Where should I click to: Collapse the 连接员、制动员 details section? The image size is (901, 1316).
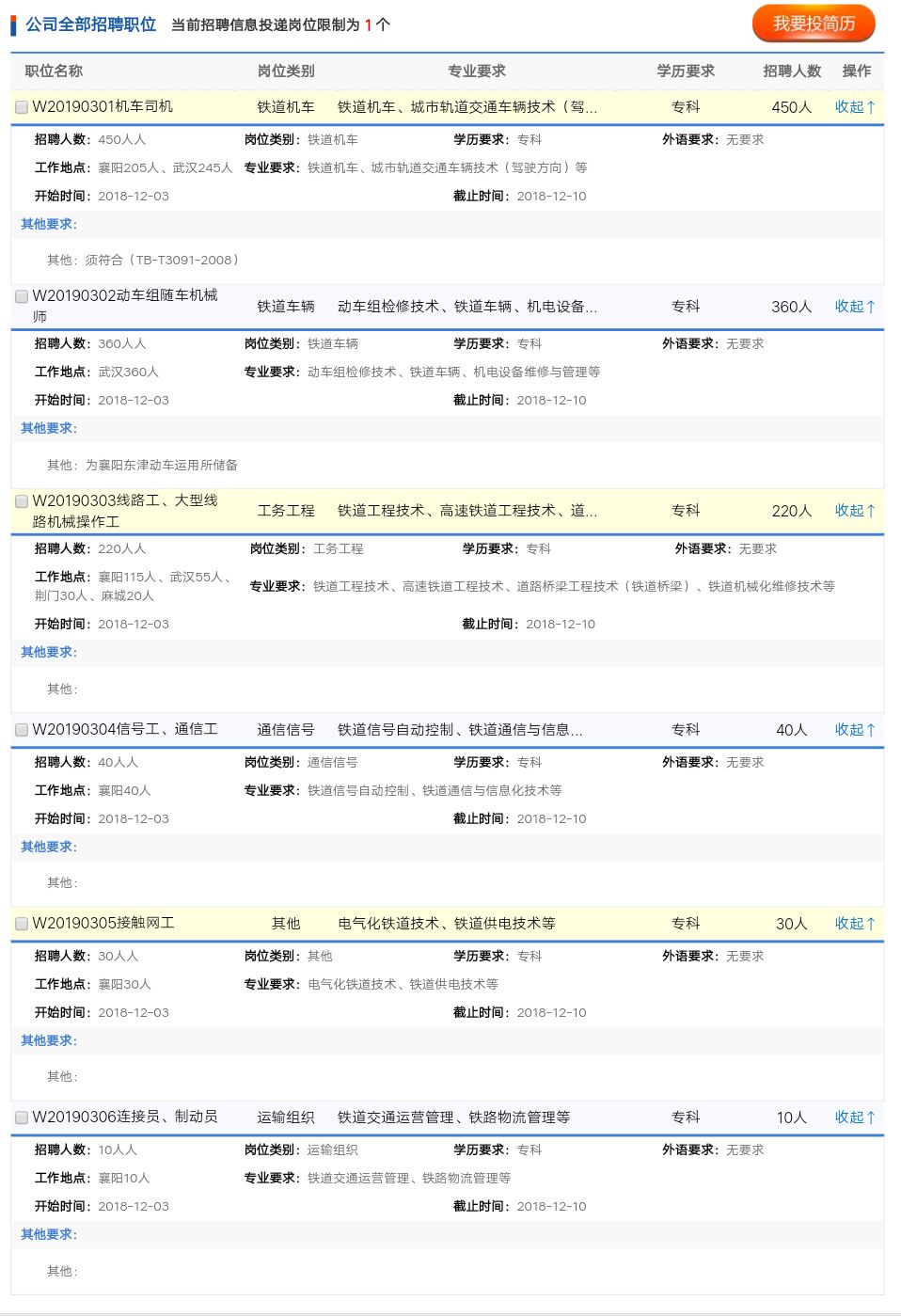click(855, 1118)
